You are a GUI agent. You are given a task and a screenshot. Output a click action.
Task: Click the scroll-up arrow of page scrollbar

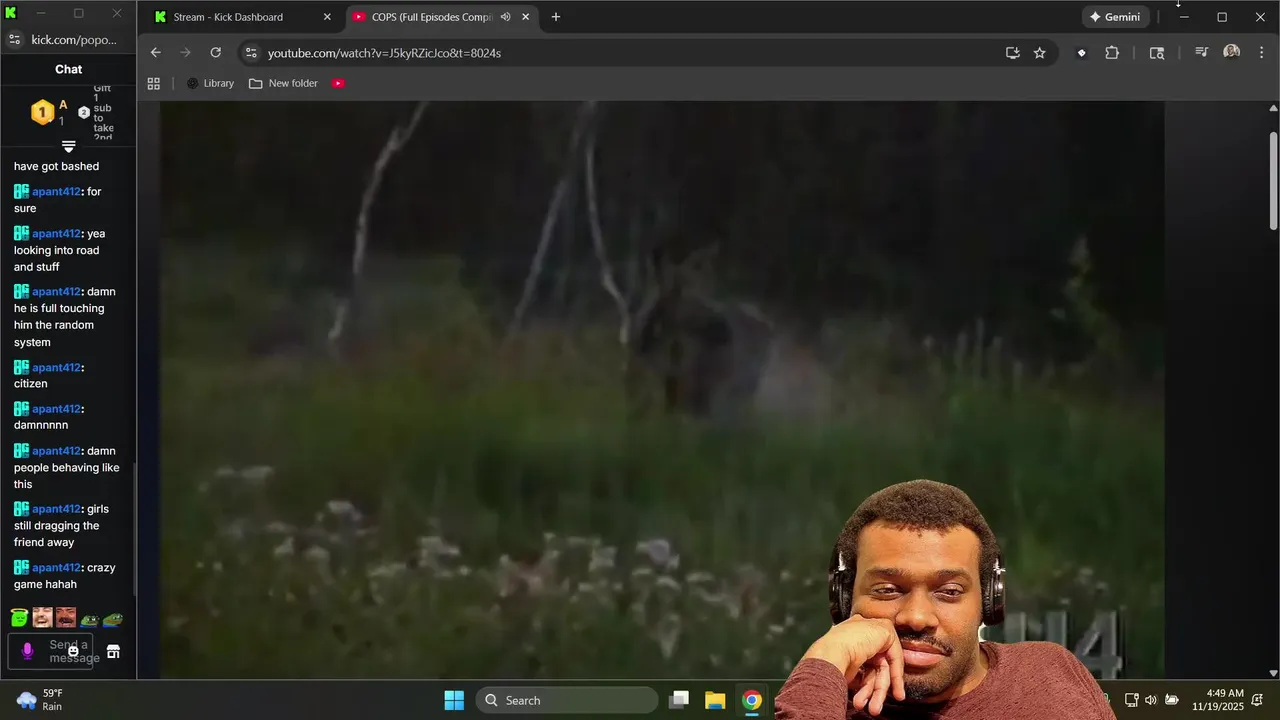(x=1273, y=108)
